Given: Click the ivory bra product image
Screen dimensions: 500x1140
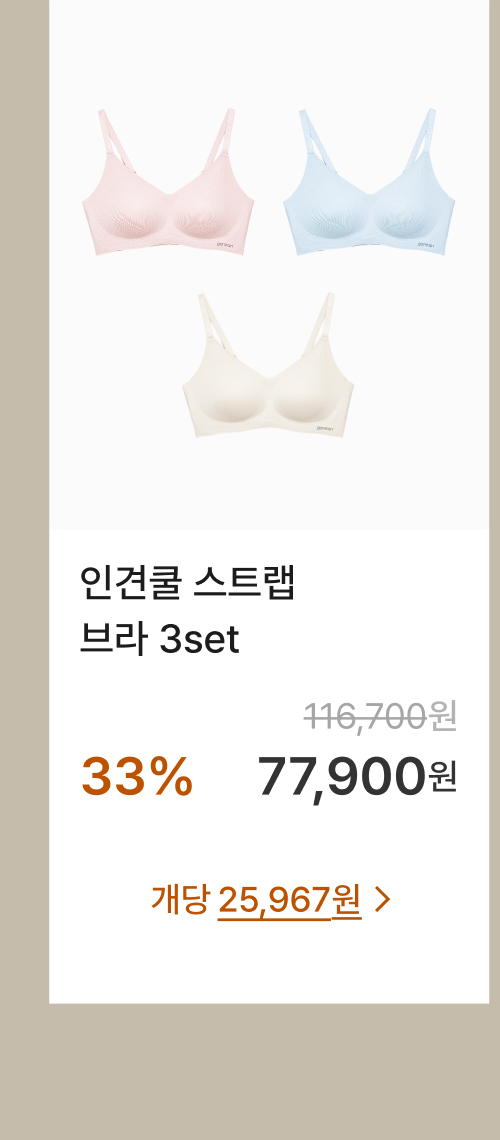Looking at the screenshot, I should point(268,366).
